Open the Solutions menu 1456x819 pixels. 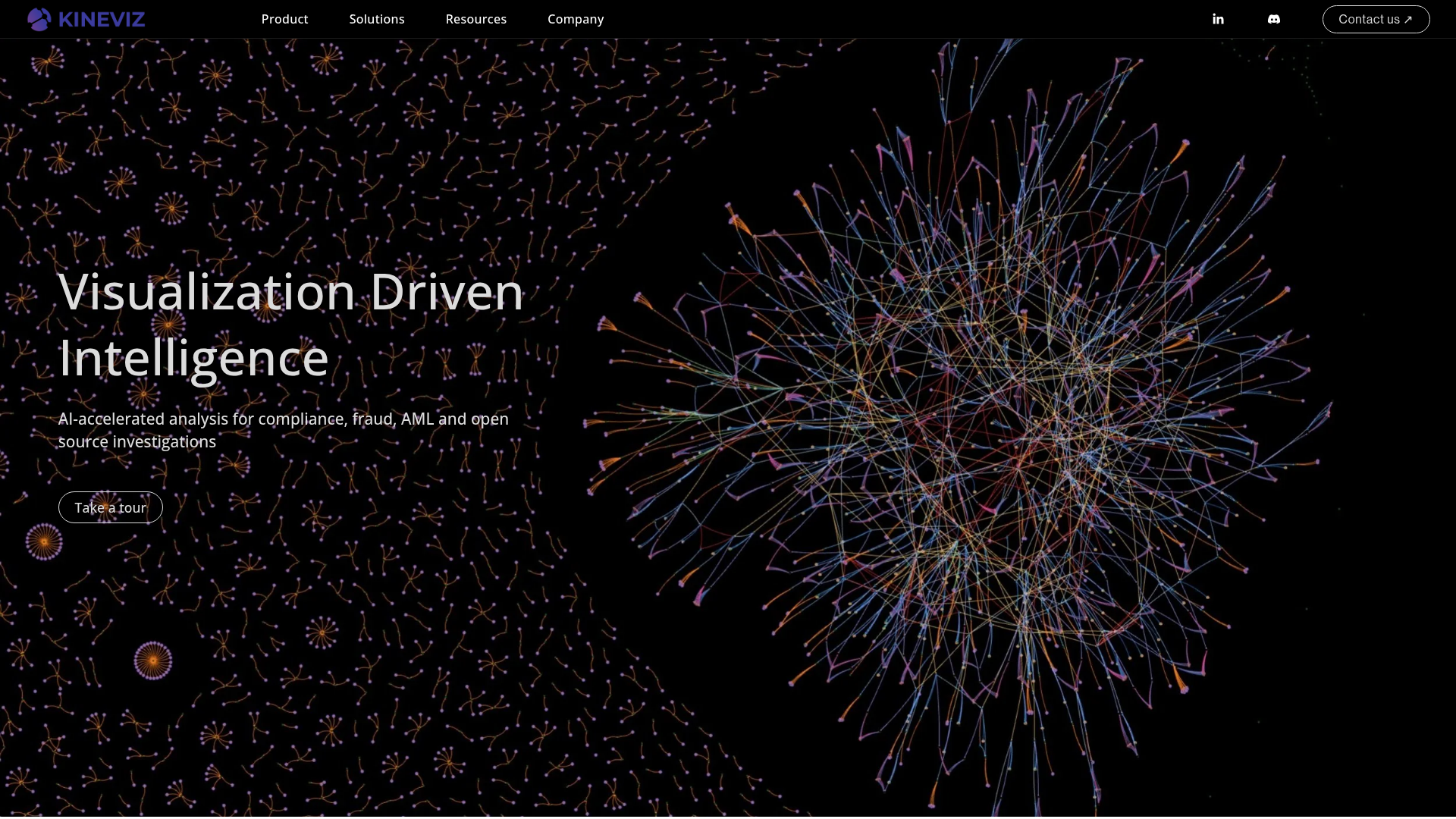tap(377, 19)
